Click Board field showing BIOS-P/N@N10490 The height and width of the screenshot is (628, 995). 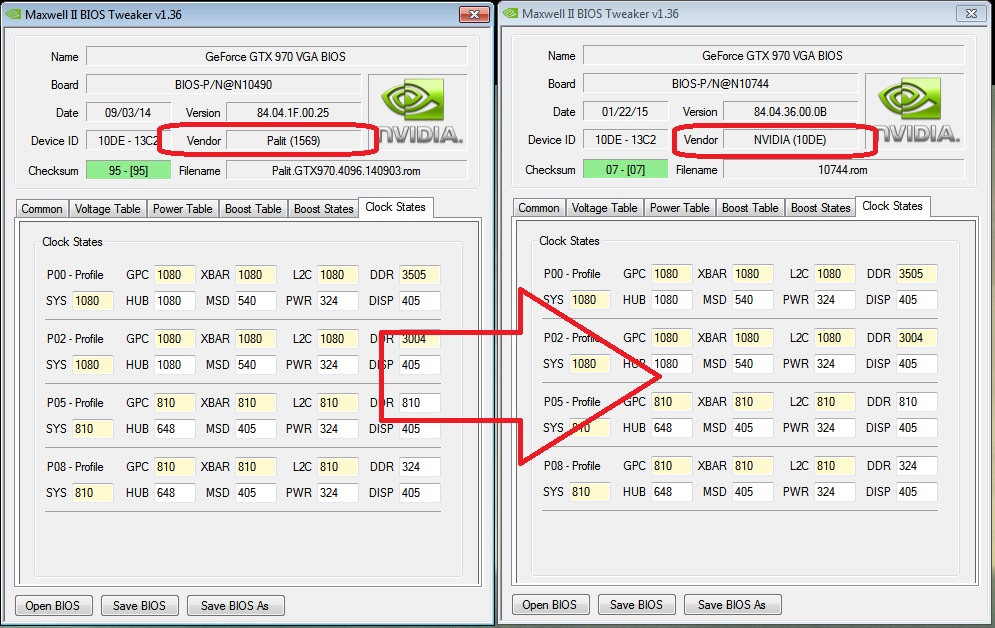(223, 84)
